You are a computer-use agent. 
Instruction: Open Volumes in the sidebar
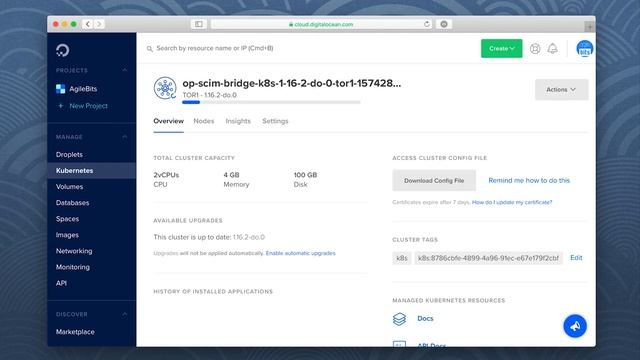[69, 187]
